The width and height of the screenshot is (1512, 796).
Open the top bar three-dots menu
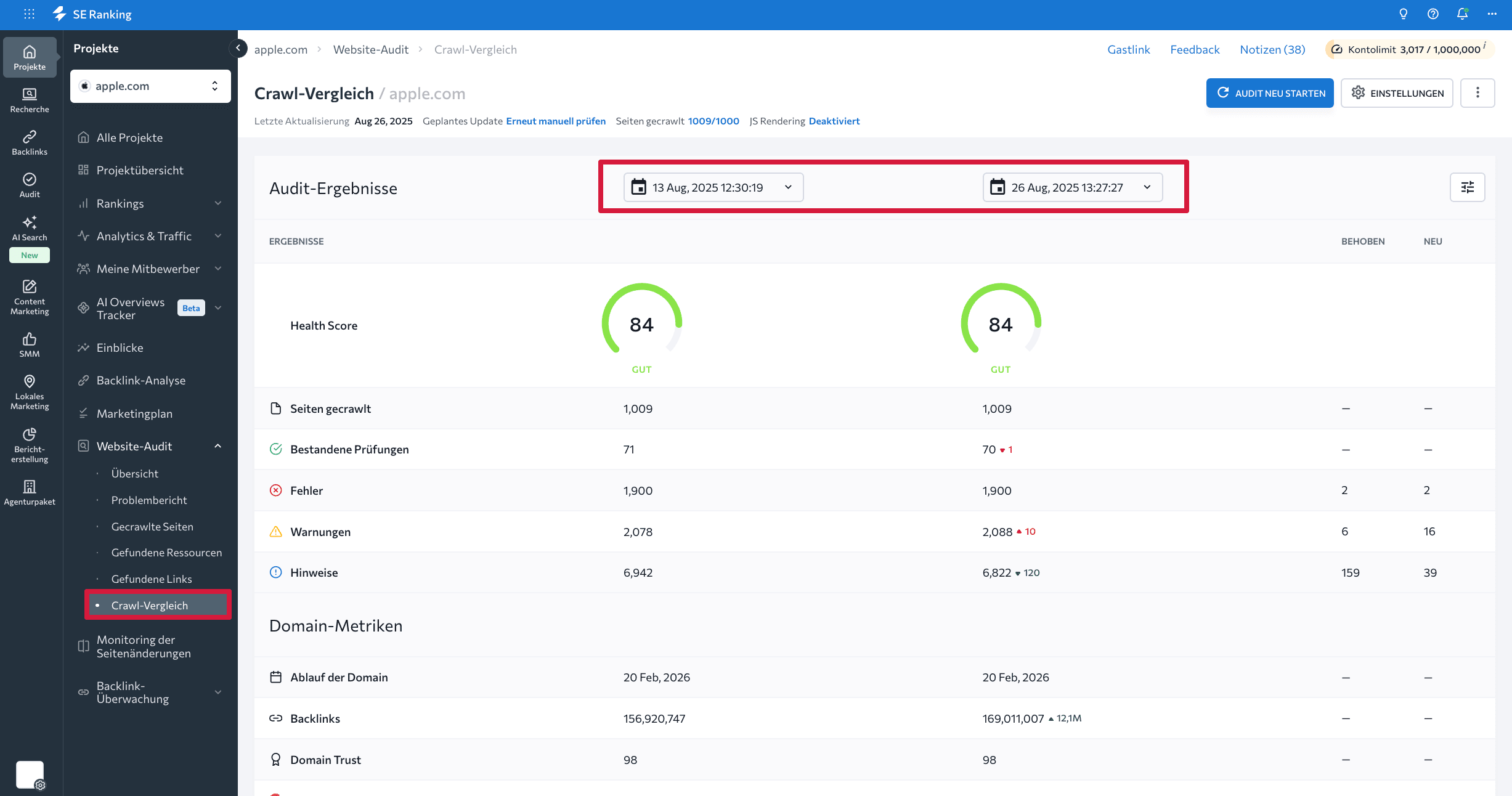[1492, 14]
